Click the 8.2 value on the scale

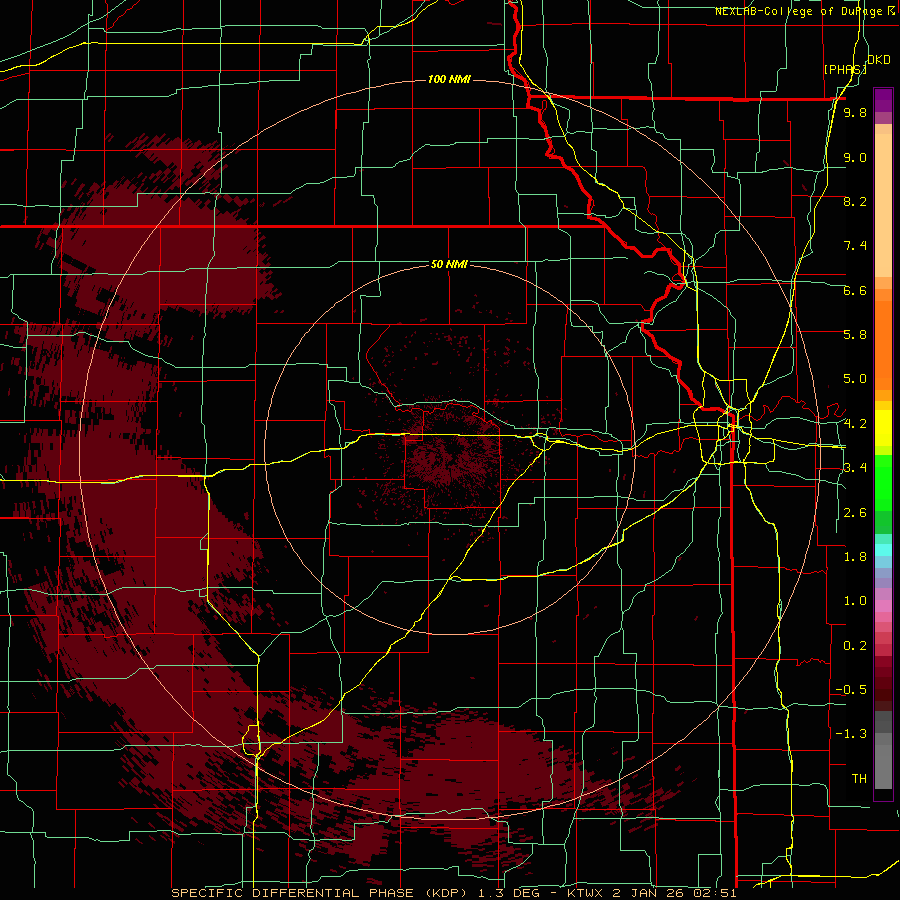855,201
